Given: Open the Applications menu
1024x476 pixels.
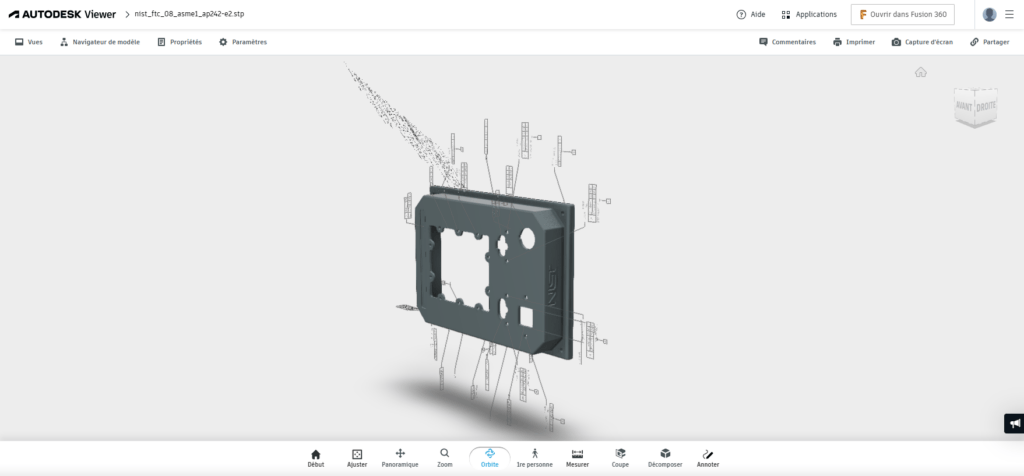Looking at the screenshot, I should 808,14.
